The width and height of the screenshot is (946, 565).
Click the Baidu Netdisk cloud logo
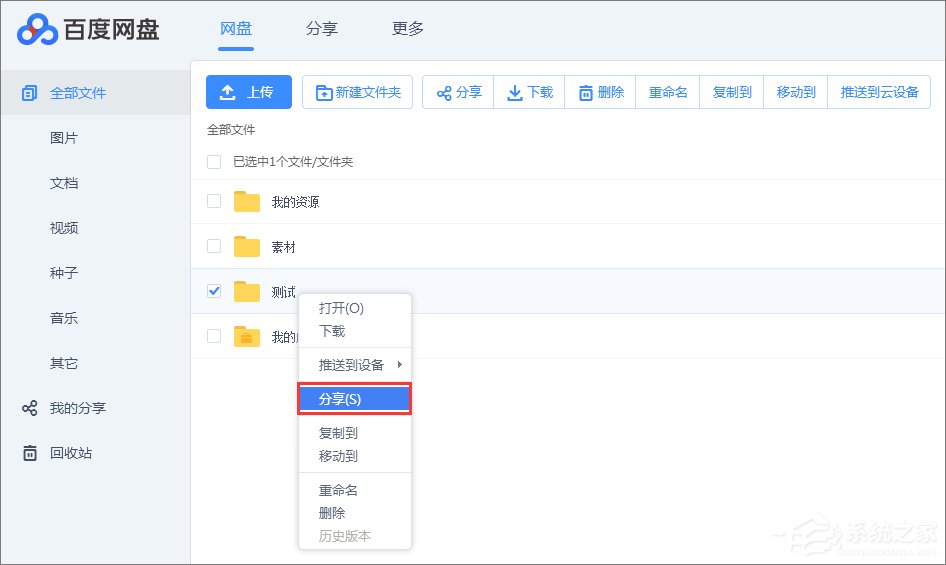coord(38,30)
